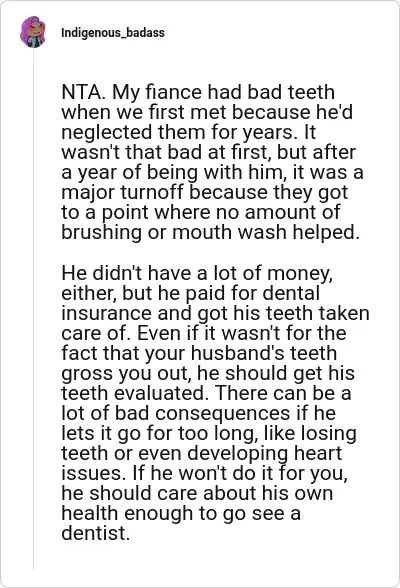The image size is (400, 588).
Task: Click the first paragraph about bad teeth
Action: point(212,162)
